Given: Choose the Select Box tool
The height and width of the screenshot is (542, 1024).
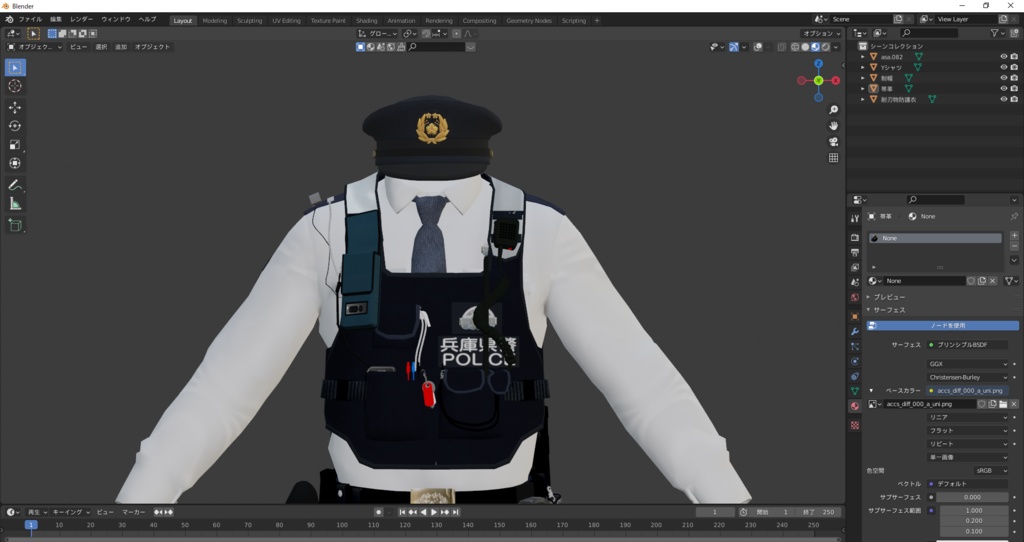Looking at the screenshot, I should [15, 67].
